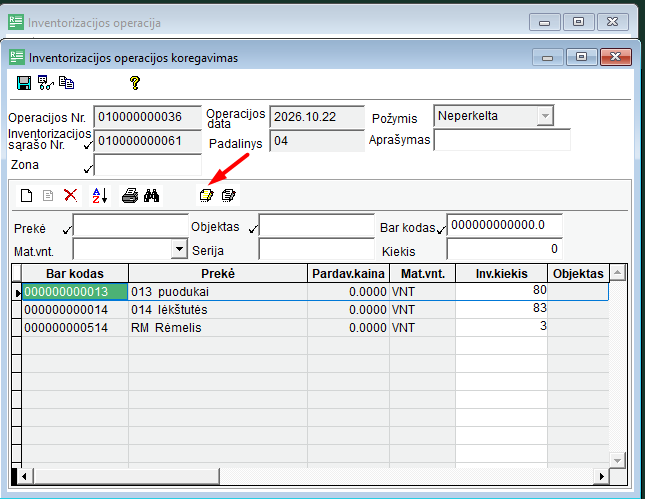This screenshot has height=499, width=645.
Task: Click the app icon in Inventorizacijos operacija background window
Action: [x=16, y=22]
